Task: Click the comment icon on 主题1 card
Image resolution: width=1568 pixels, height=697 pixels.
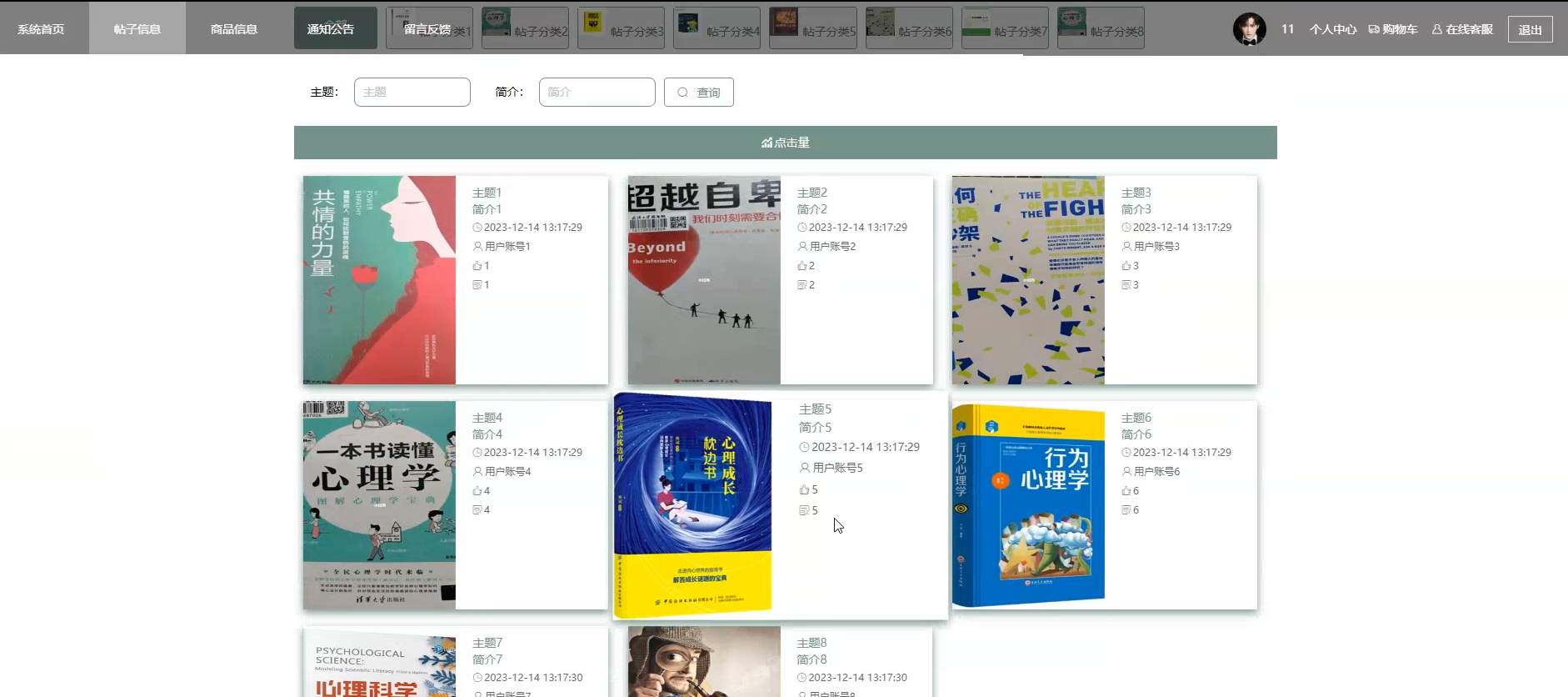Action: tap(477, 285)
